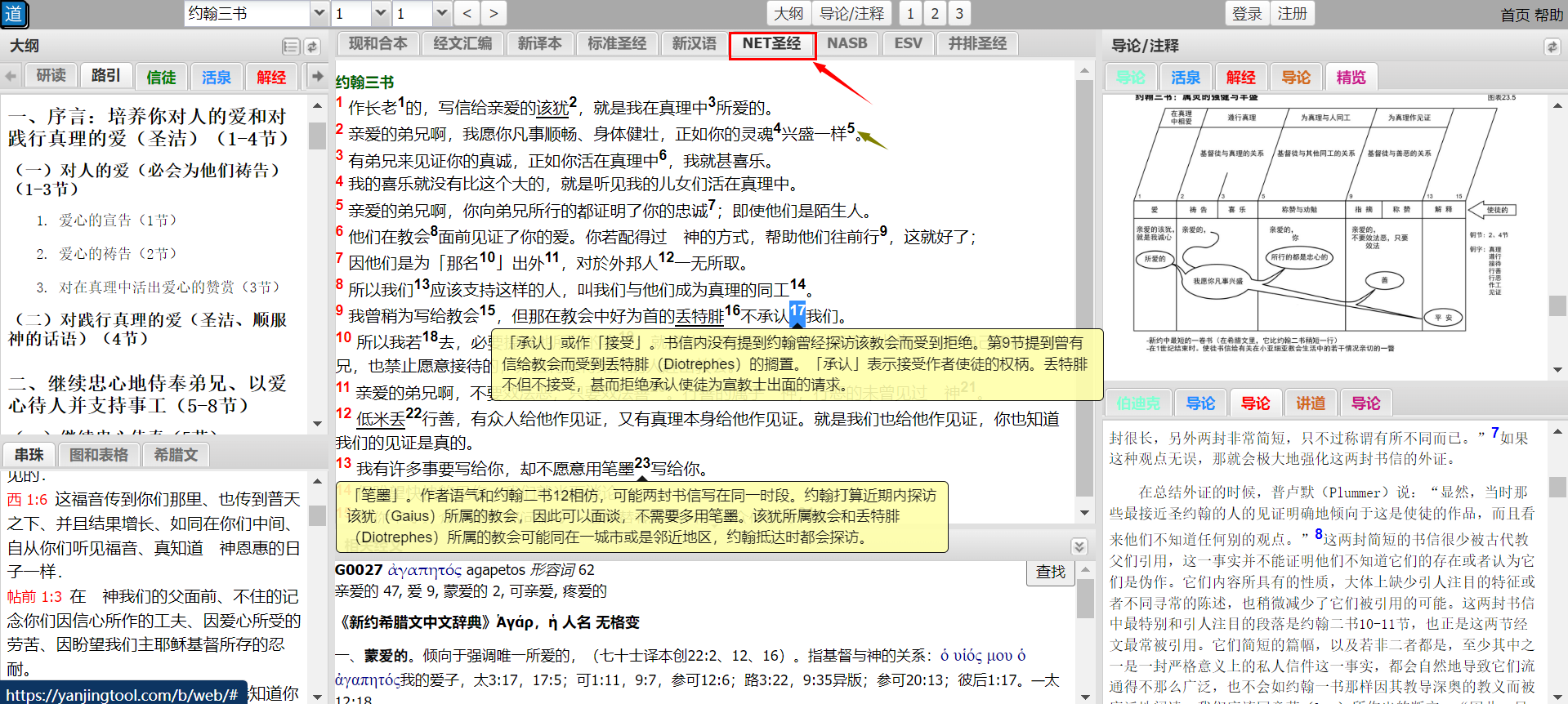This screenshot has width=1568, height=704.
Task: Go to previous chapter with < arrow
Action: (467, 13)
